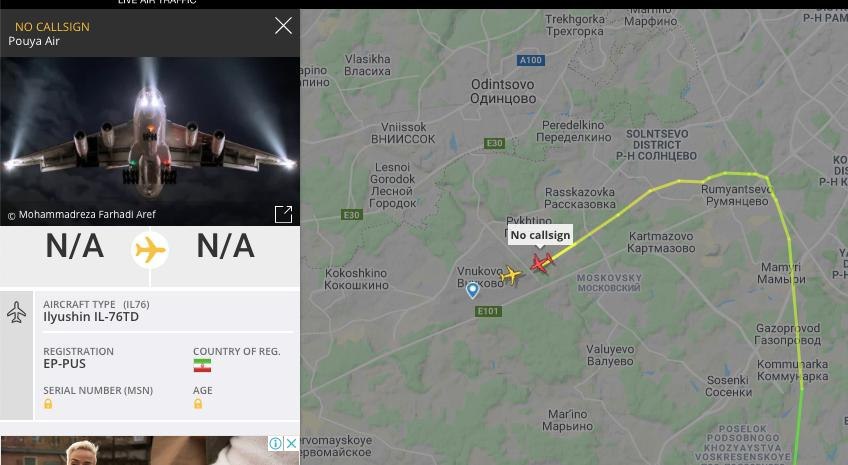Select the red aircraft on the map
This screenshot has width=848, height=465.
click(x=541, y=263)
